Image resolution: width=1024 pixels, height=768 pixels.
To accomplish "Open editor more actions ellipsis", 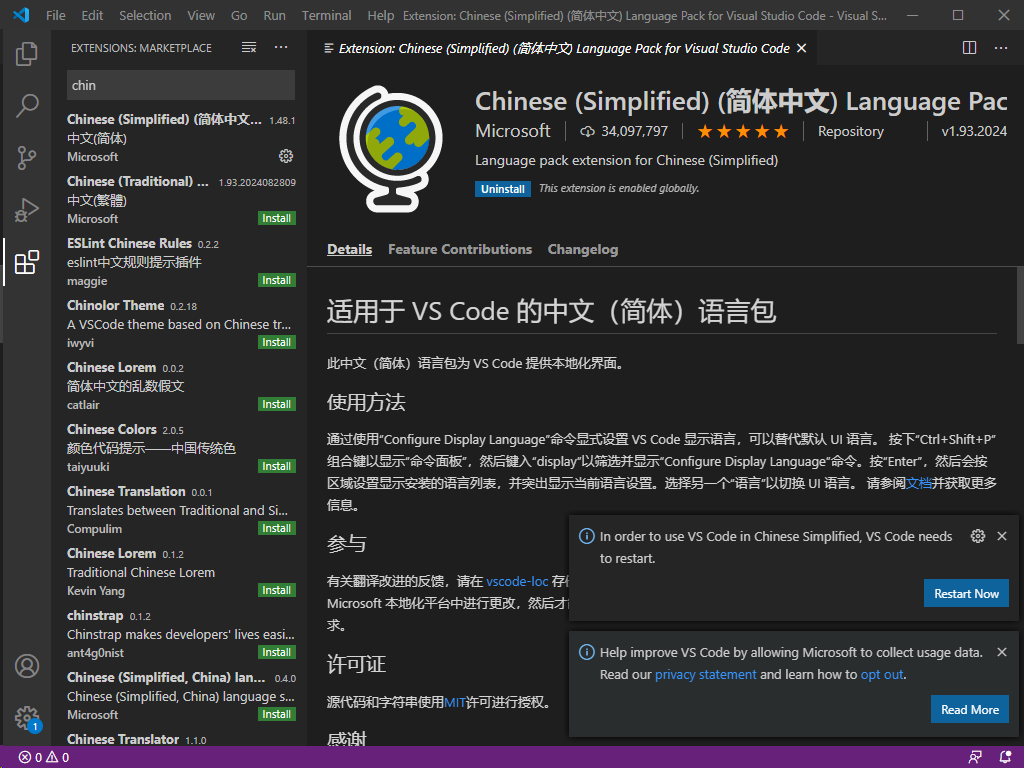I will click(x=1000, y=48).
